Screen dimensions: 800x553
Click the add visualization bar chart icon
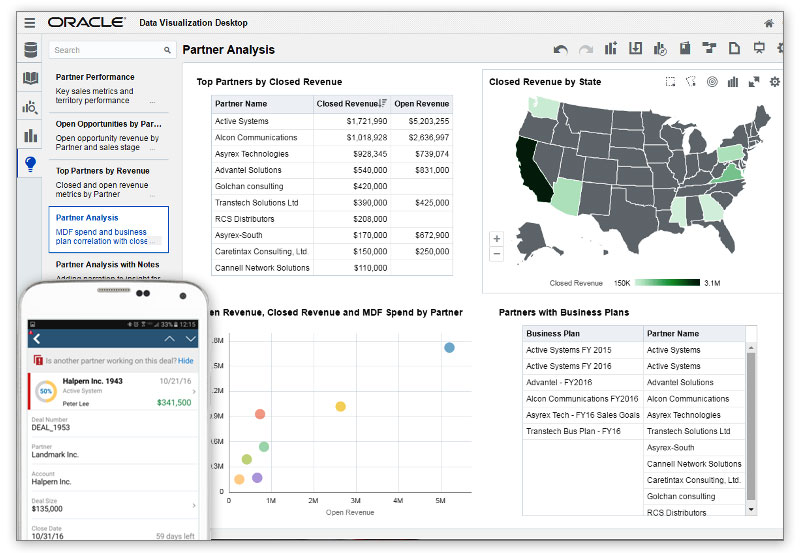click(610, 49)
